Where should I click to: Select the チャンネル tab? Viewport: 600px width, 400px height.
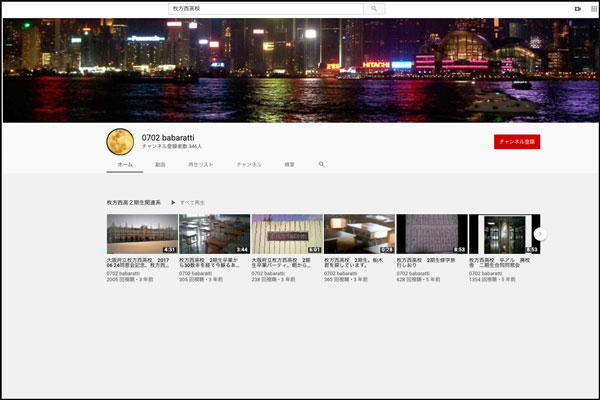click(x=249, y=164)
